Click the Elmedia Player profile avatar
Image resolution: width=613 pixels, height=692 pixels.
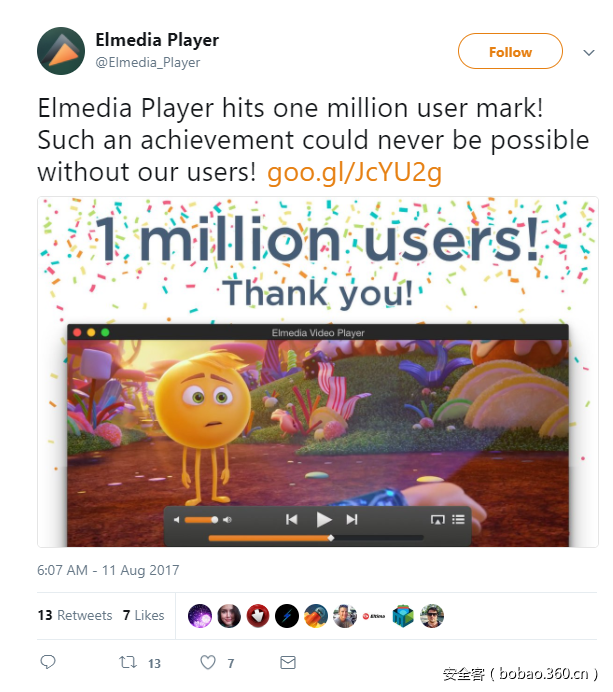click(61, 52)
